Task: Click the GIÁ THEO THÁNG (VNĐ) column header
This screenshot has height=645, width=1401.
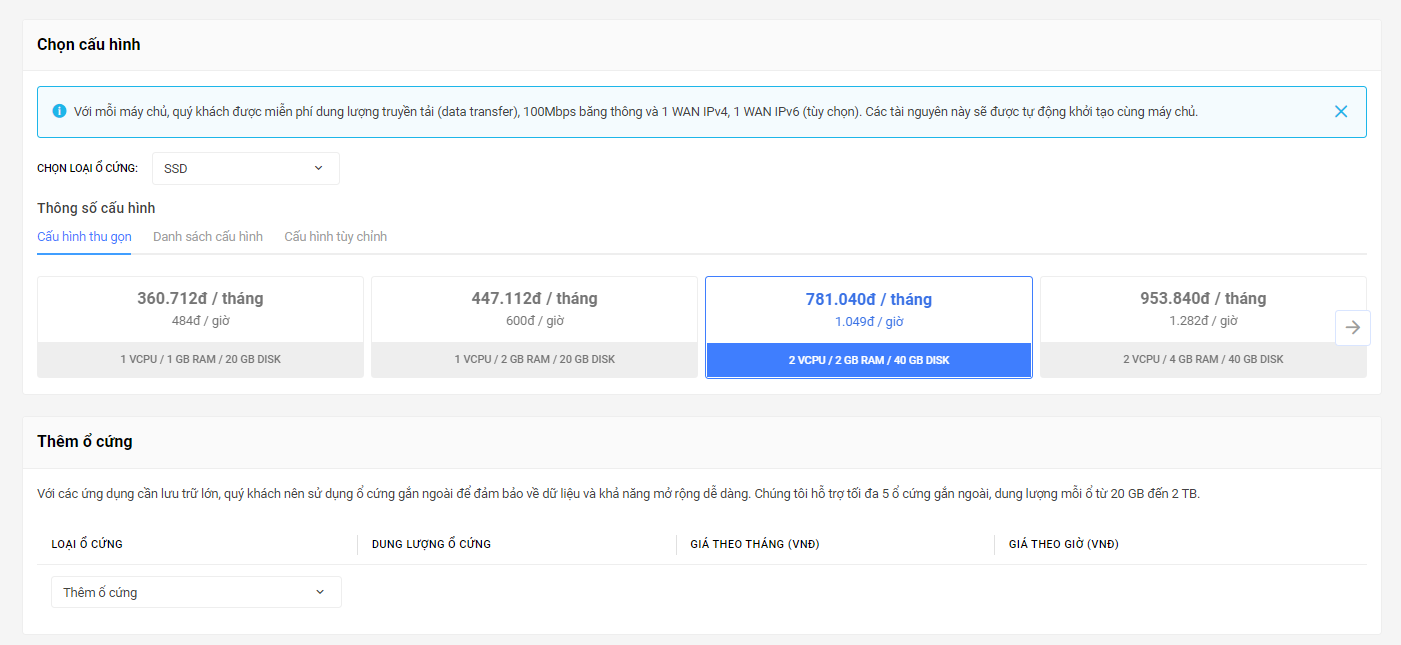Action: click(x=755, y=544)
